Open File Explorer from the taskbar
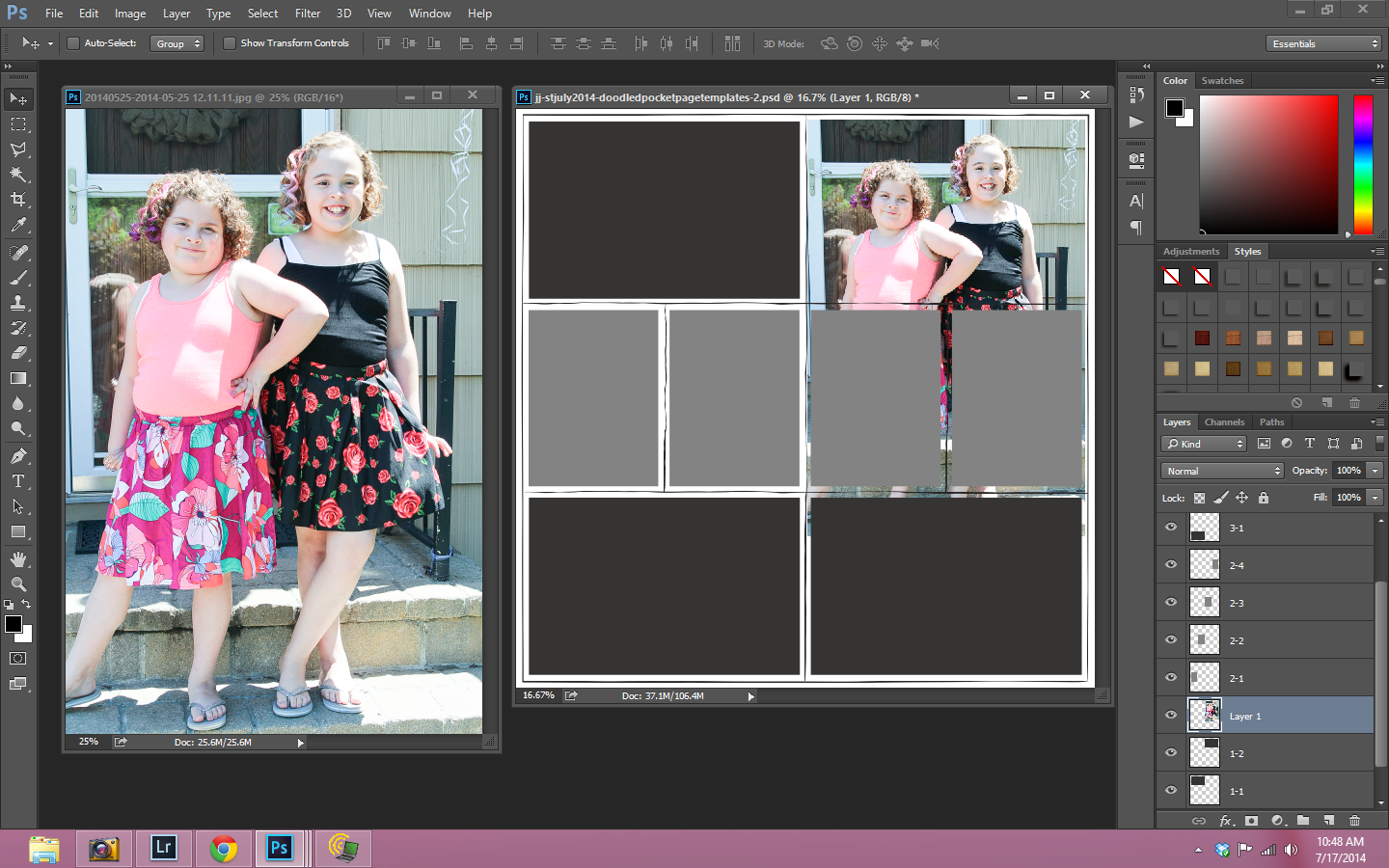The height and width of the screenshot is (868, 1389). [44, 849]
